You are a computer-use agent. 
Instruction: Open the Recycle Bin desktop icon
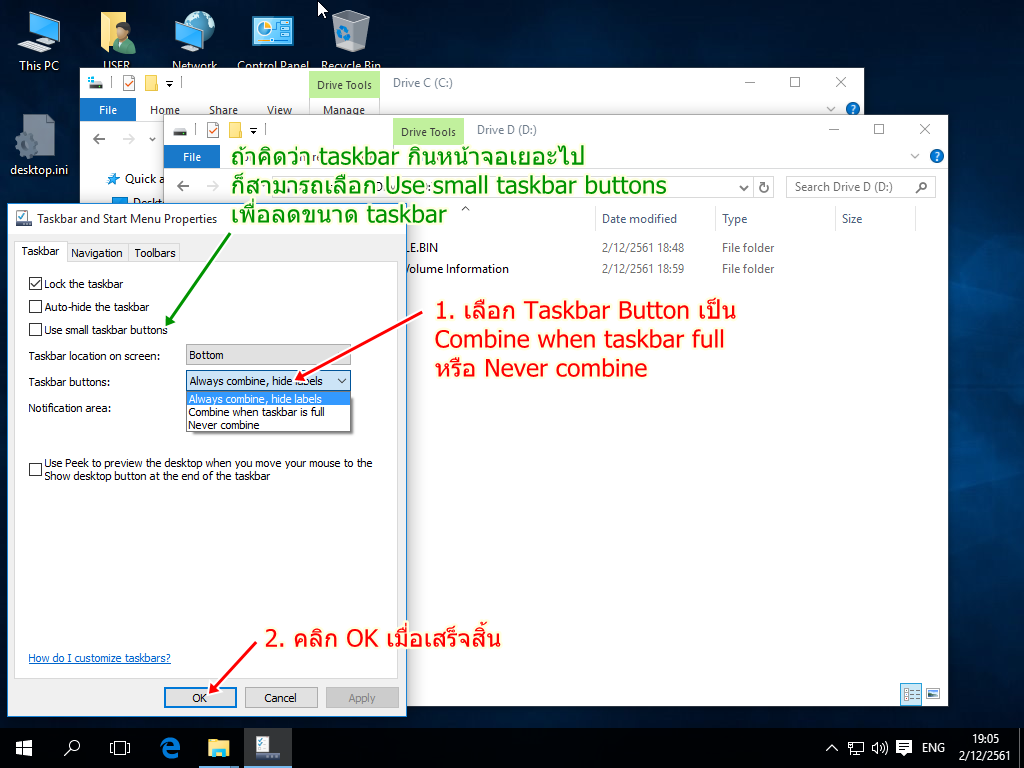(x=350, y=38)
